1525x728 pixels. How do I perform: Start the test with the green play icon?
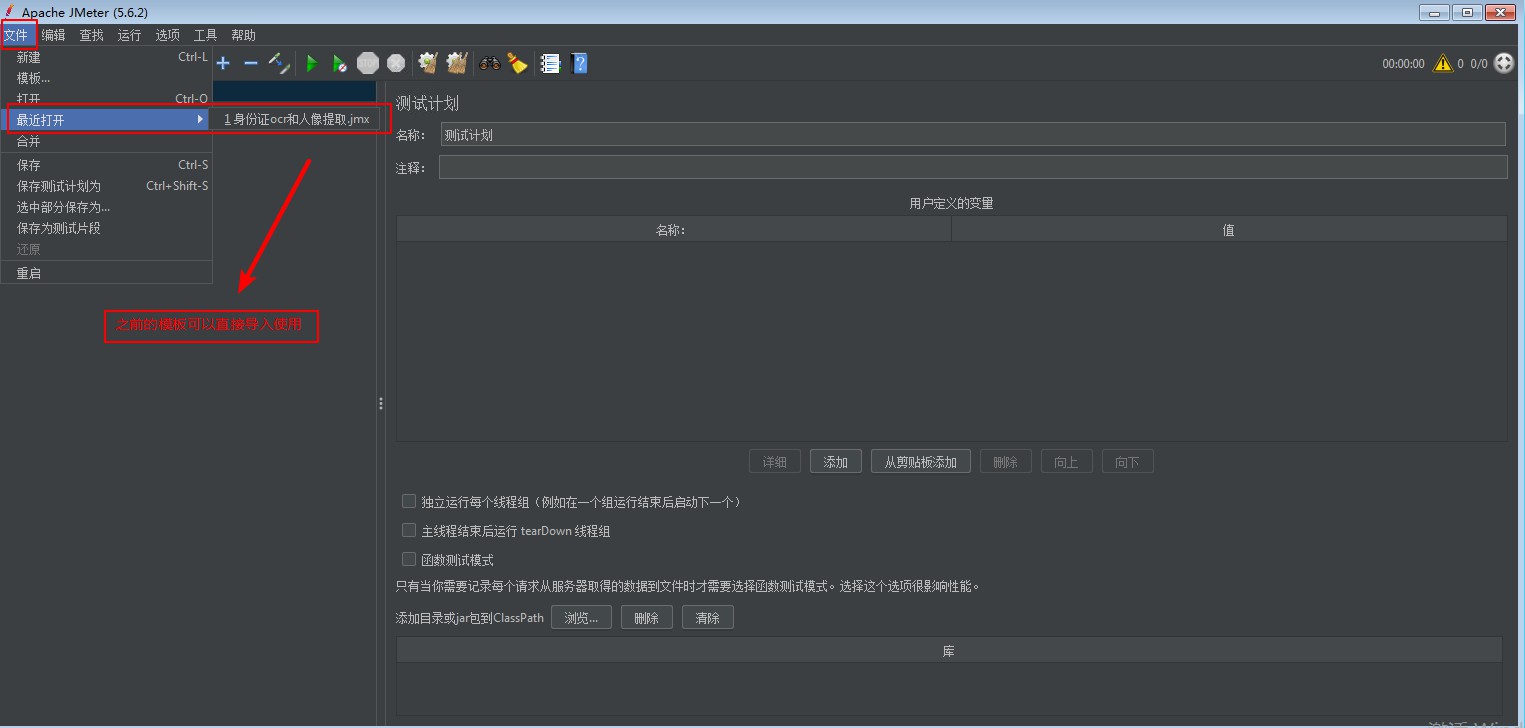(x=311, y=63)
